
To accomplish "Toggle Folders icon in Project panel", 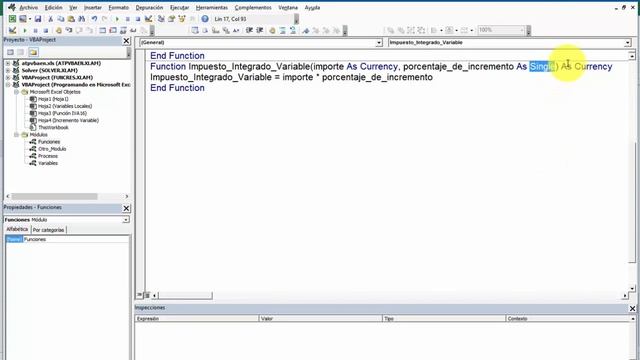I will pyautogui.click(x=33, y=52).
